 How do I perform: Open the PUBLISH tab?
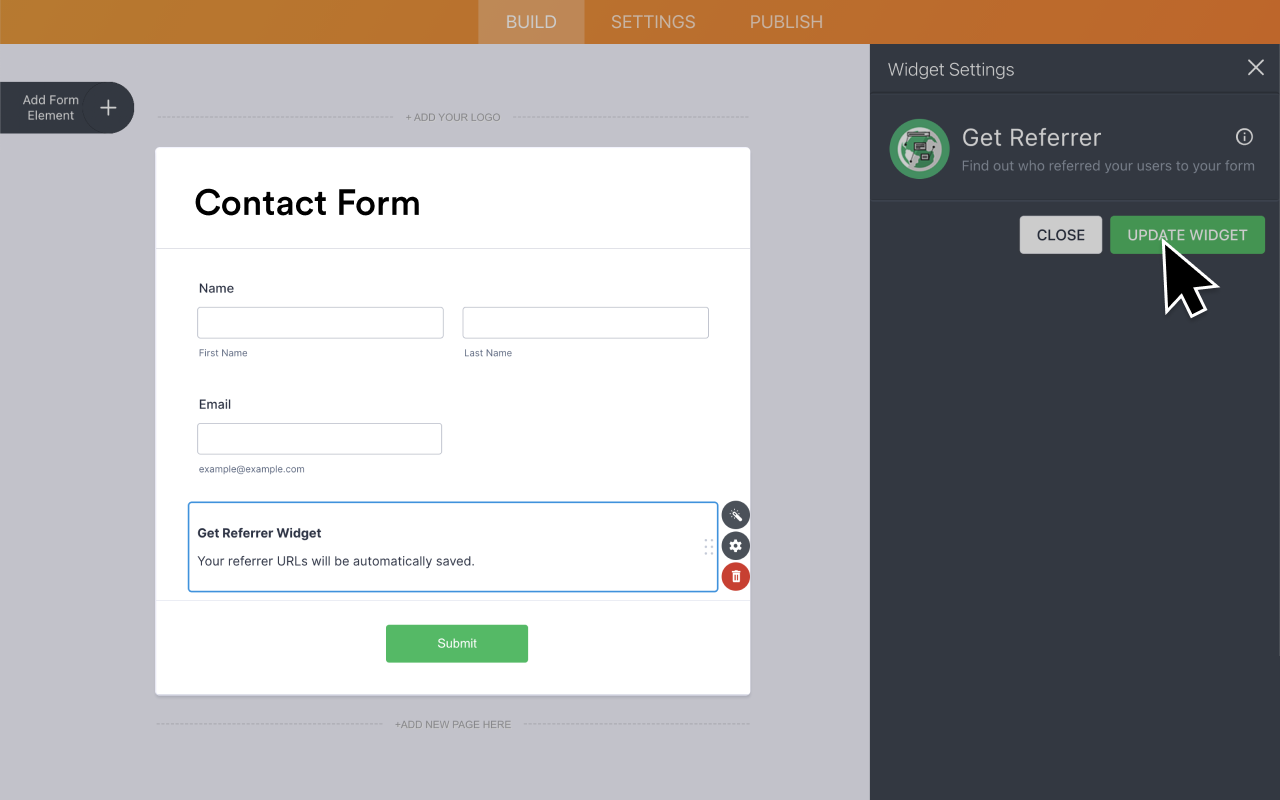[785, 21]
